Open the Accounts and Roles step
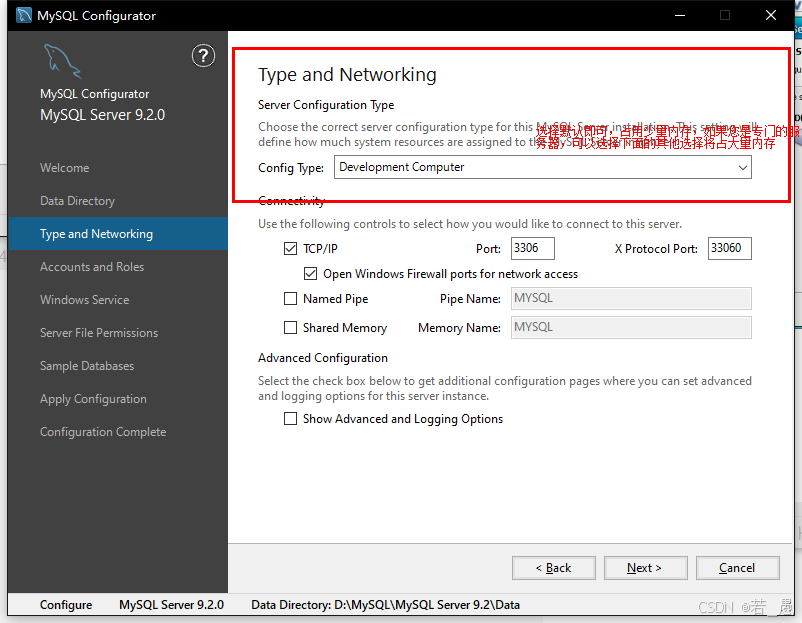 click(92, 266)
